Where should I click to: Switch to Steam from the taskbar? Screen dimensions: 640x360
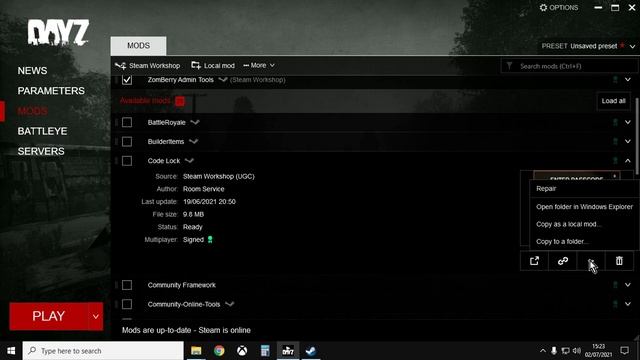(311, 351)
